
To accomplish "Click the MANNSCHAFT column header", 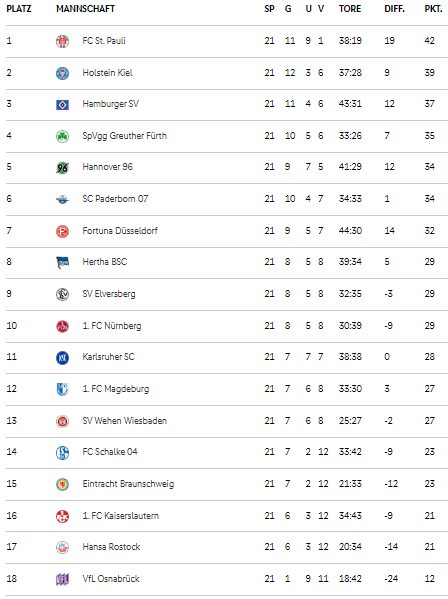I will point(85,8).
